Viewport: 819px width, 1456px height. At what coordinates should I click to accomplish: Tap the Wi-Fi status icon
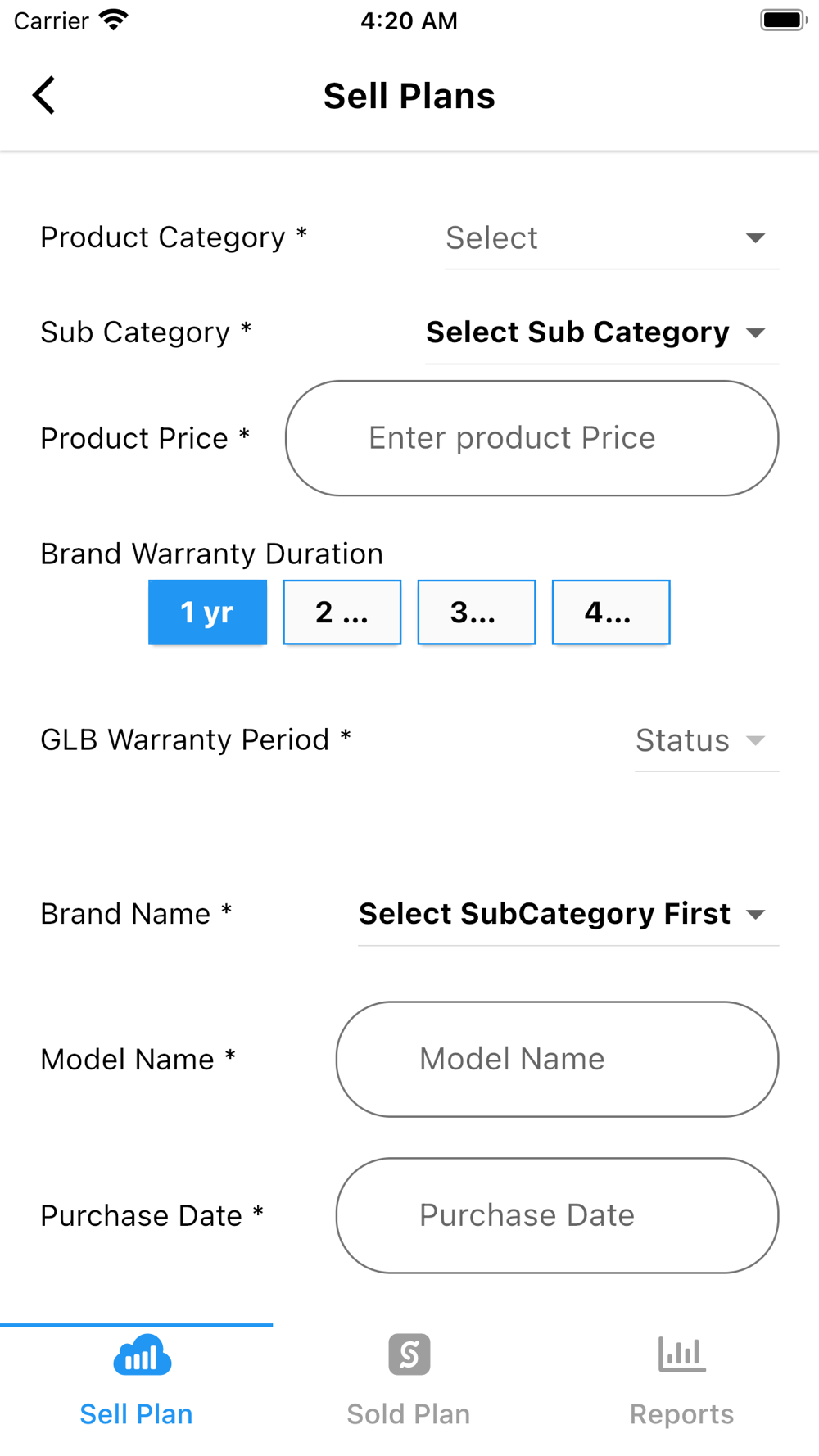coord(114,20)
